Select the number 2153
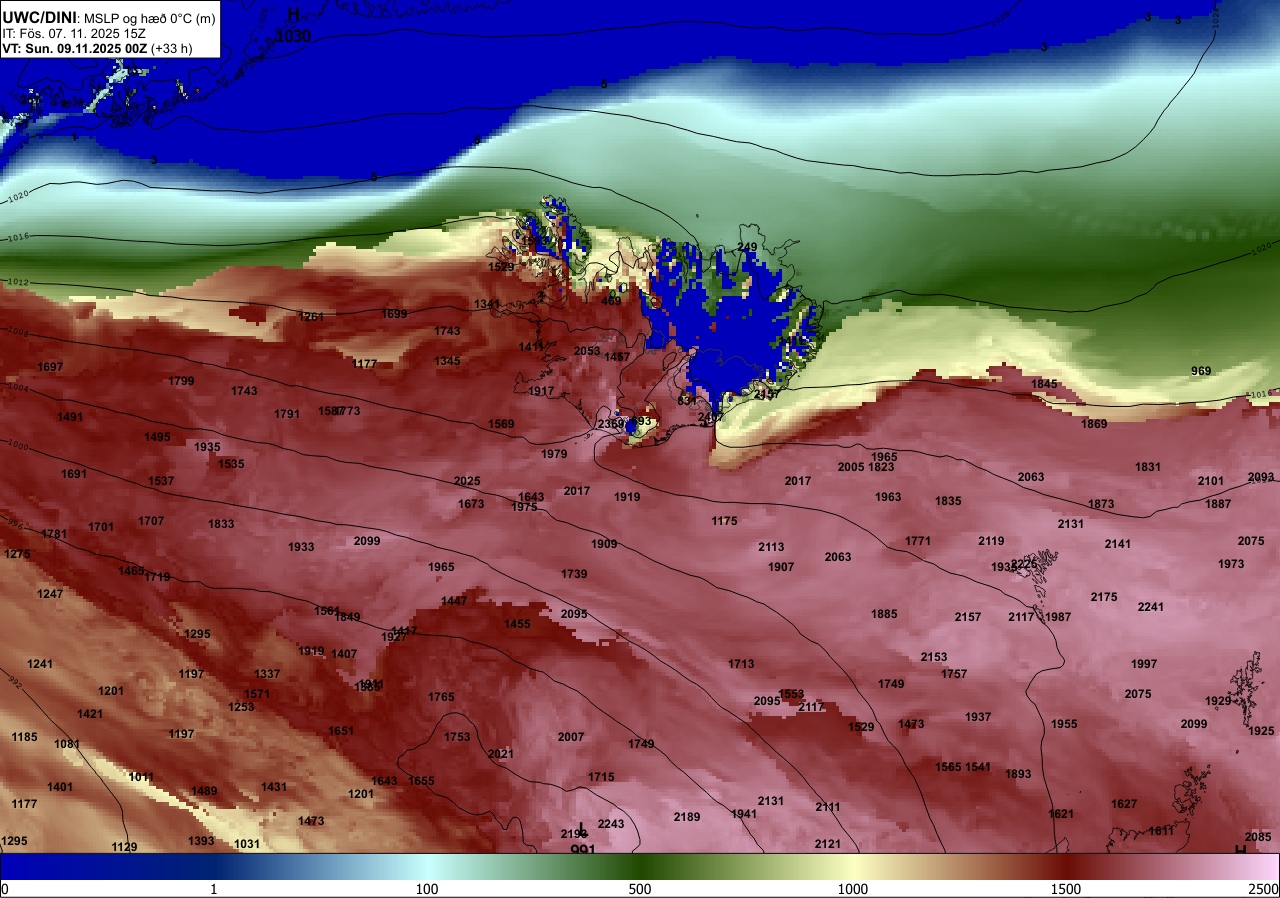Image resolution: width=1280 pixels, height=898 pixels. [x=934, y=657]
